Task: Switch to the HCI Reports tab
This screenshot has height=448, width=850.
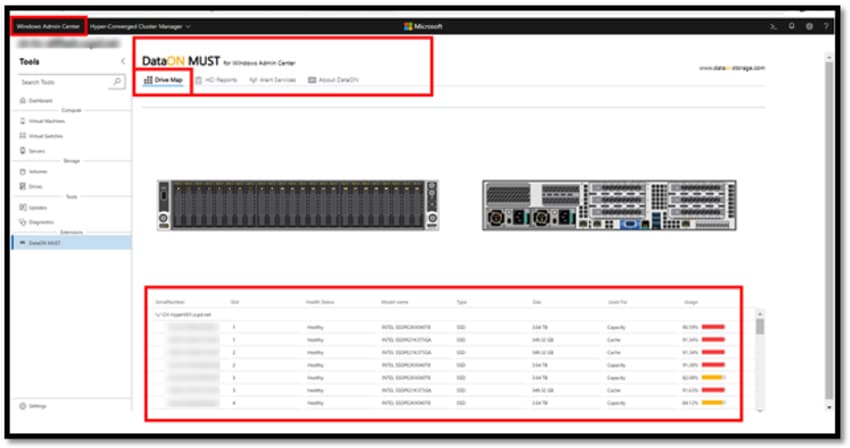Action: (216, 80)
